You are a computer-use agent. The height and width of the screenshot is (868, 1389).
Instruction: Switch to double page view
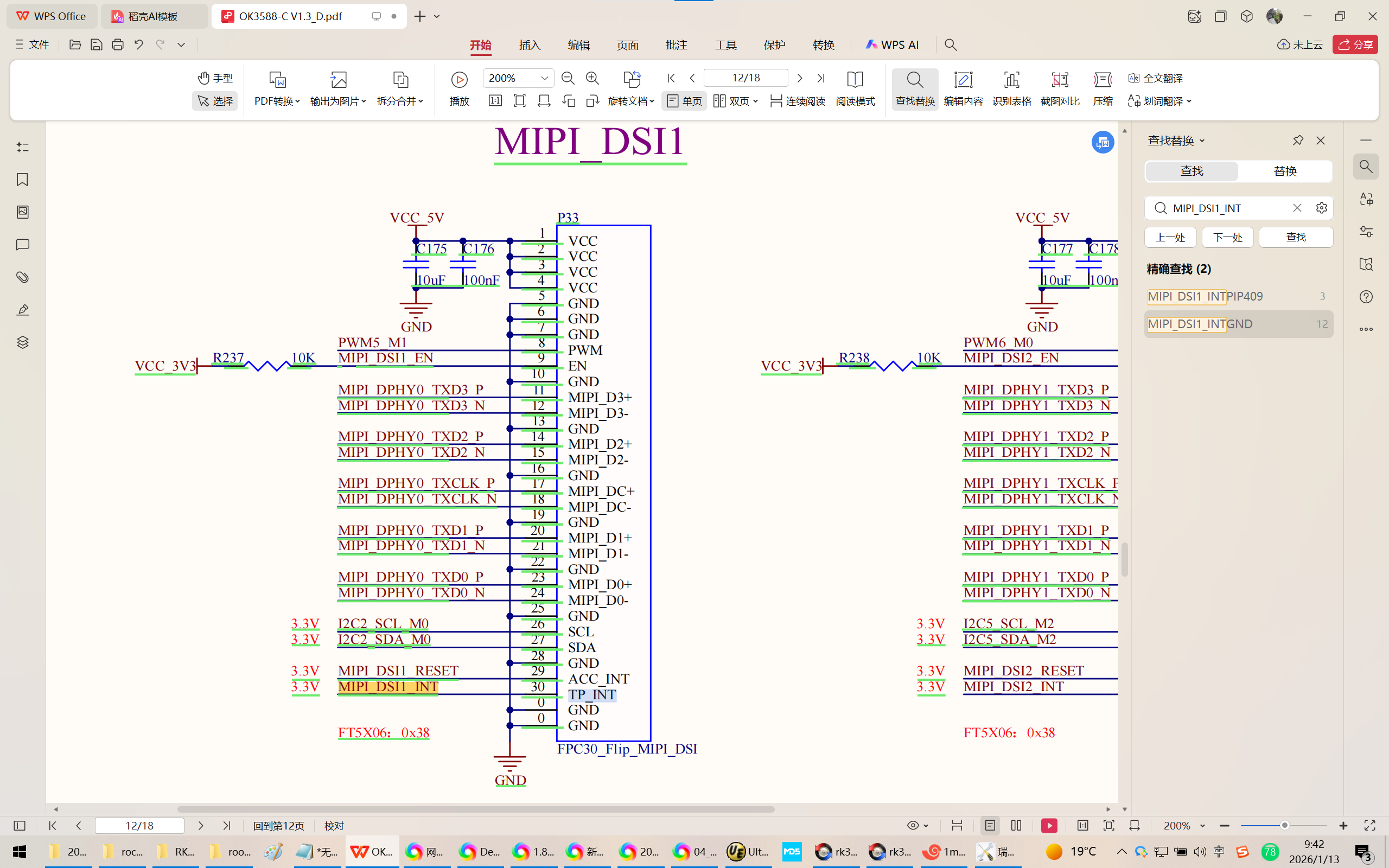click(735, 101)
